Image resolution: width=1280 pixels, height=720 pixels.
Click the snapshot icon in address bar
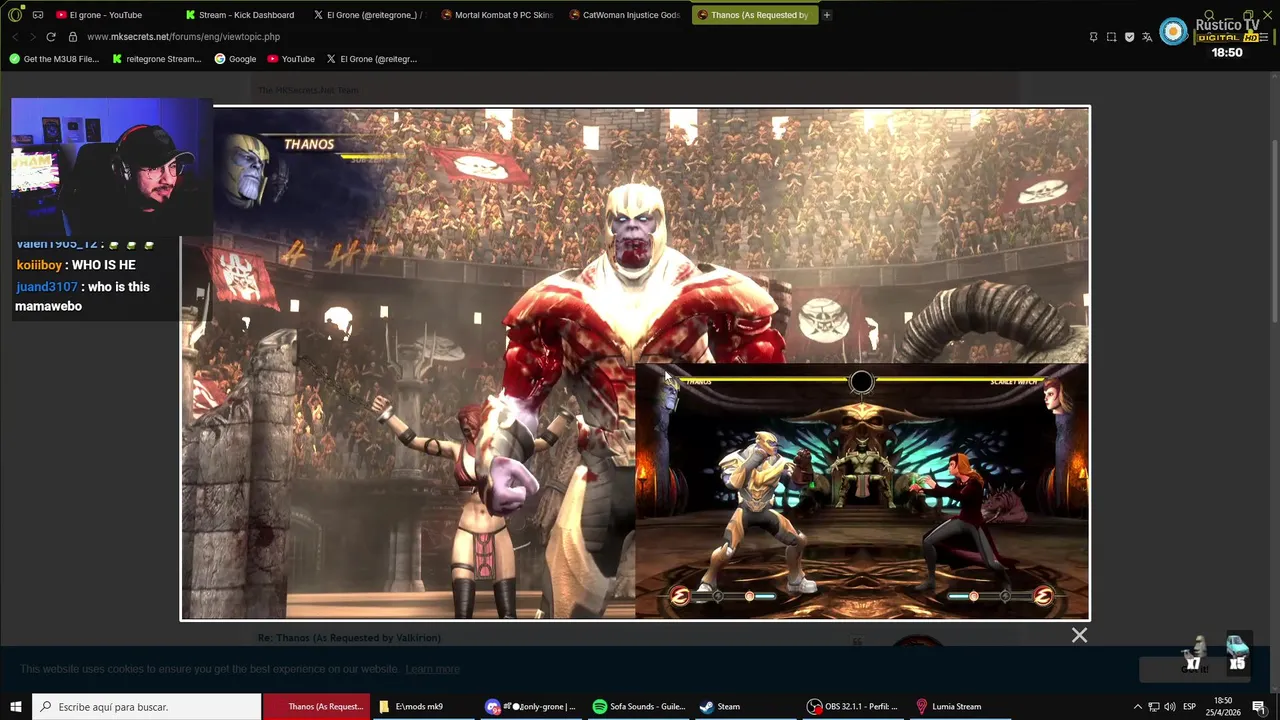[1111, 37]
